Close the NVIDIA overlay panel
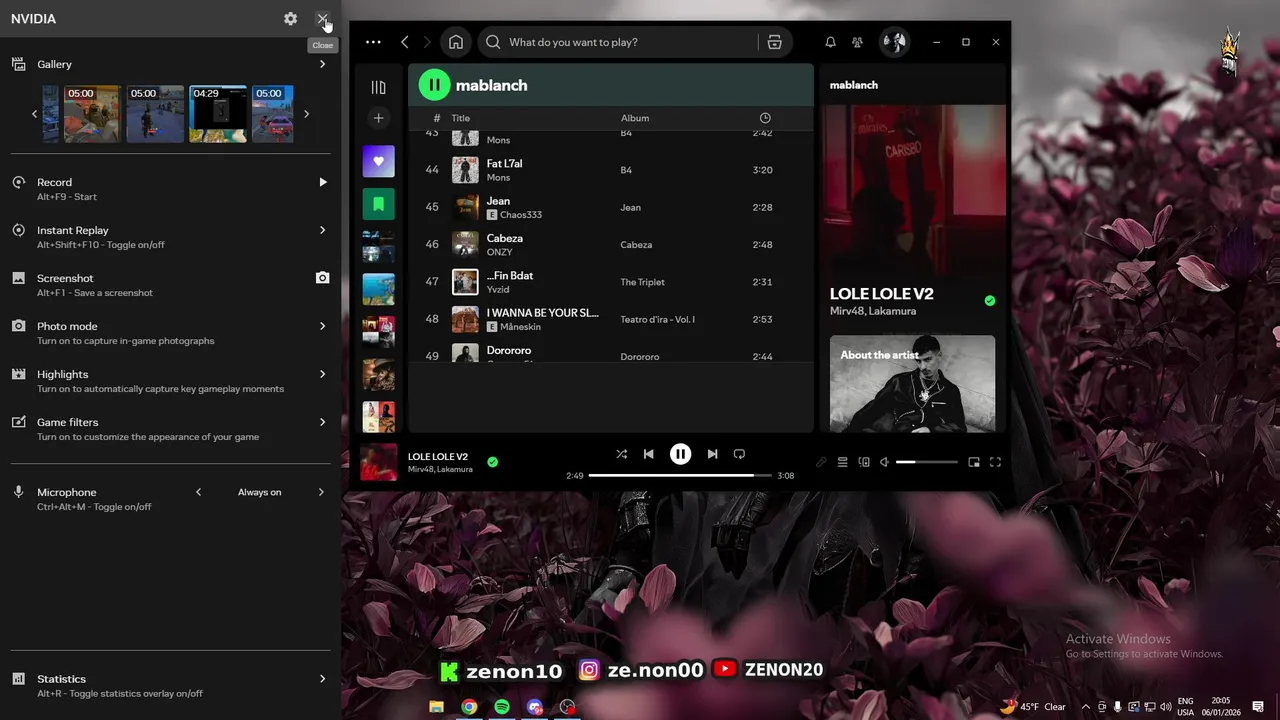This screenshot has width=1280, height=720. 322,19
